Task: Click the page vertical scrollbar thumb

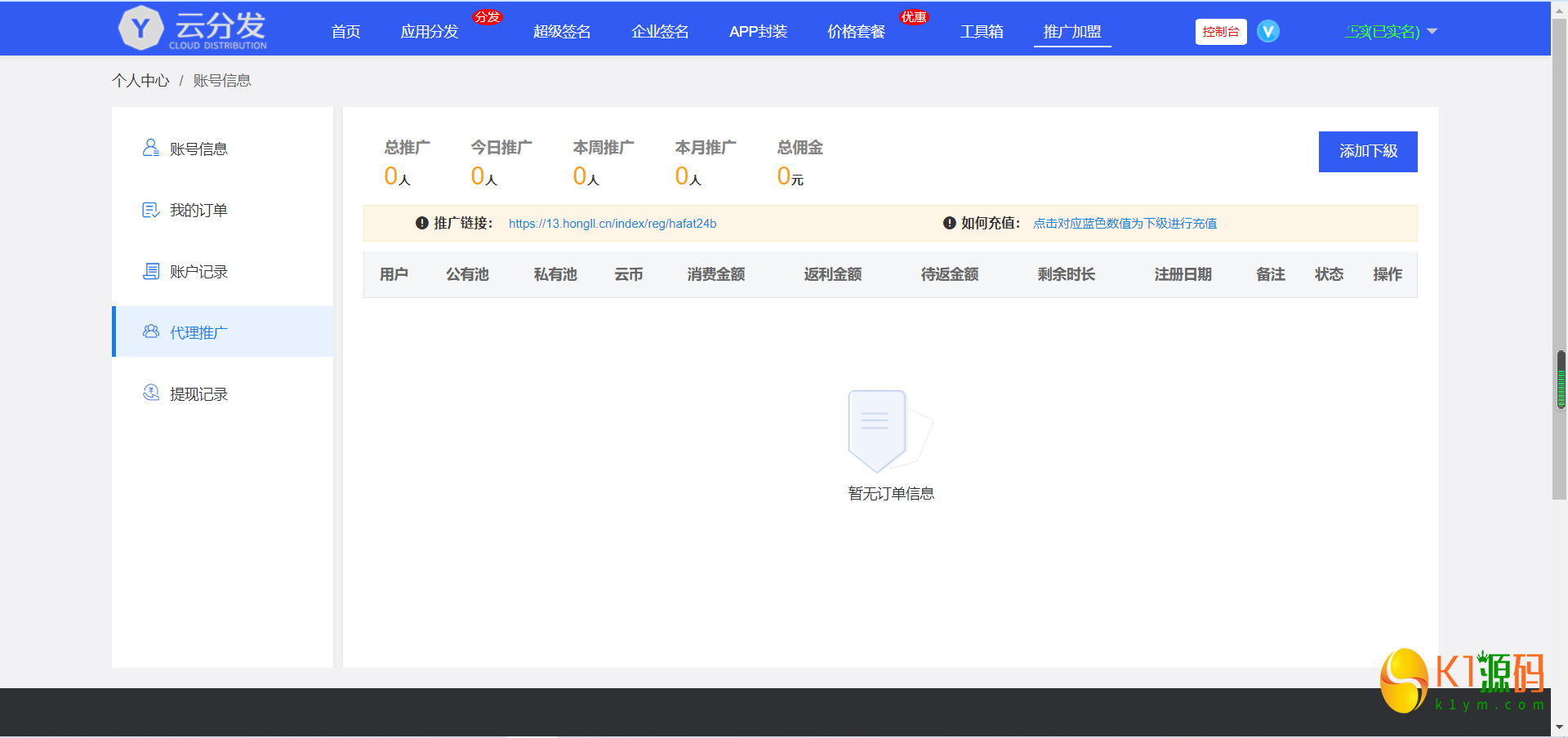Action: (x=1559, y=261)
